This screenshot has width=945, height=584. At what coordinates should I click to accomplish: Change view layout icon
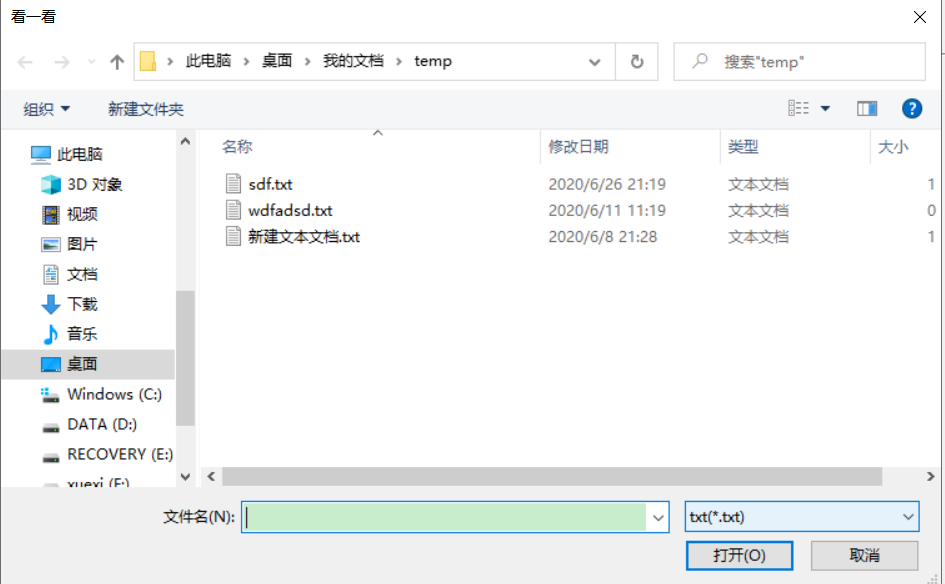pos(799,108)
